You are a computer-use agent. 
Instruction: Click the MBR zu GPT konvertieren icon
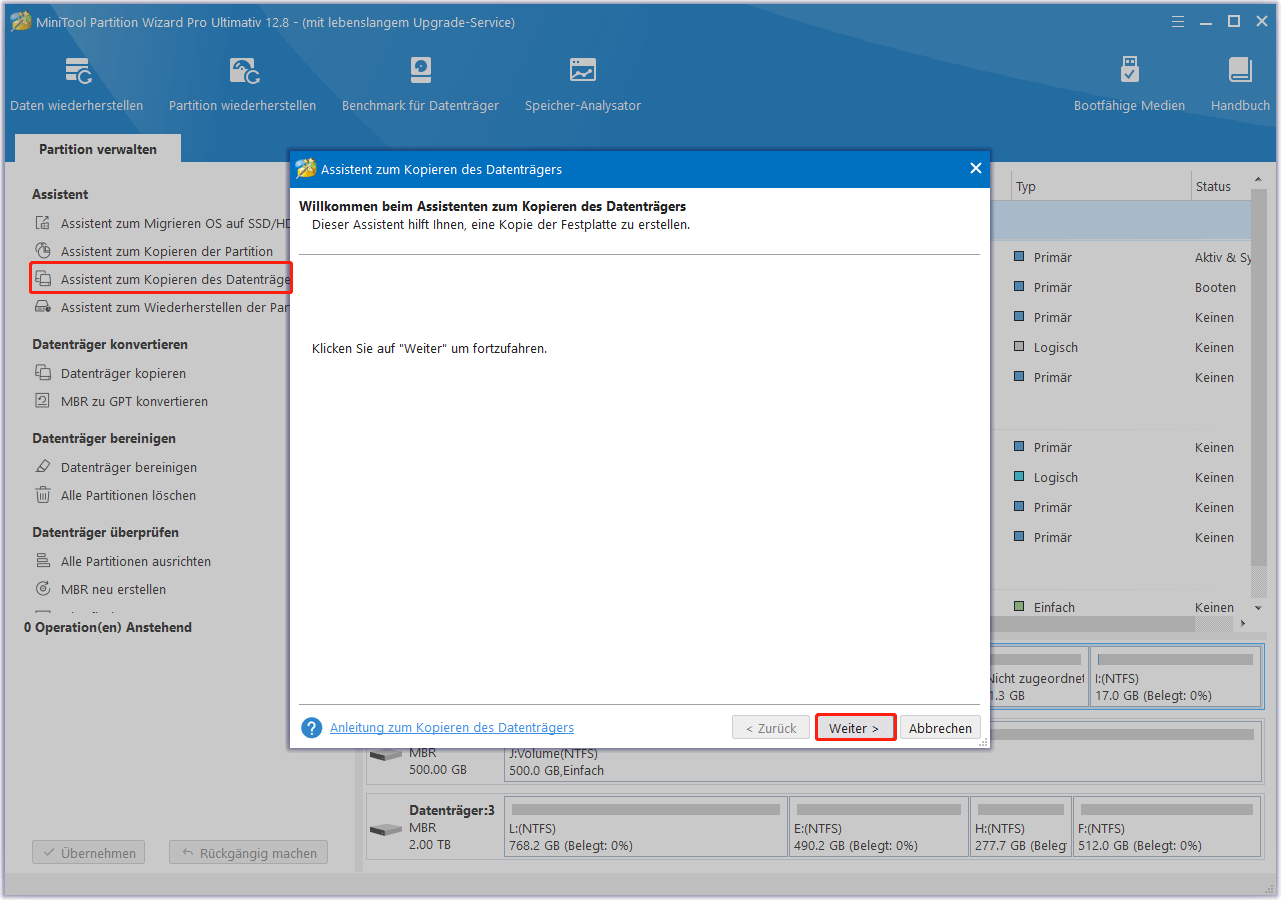coord(43,401)
